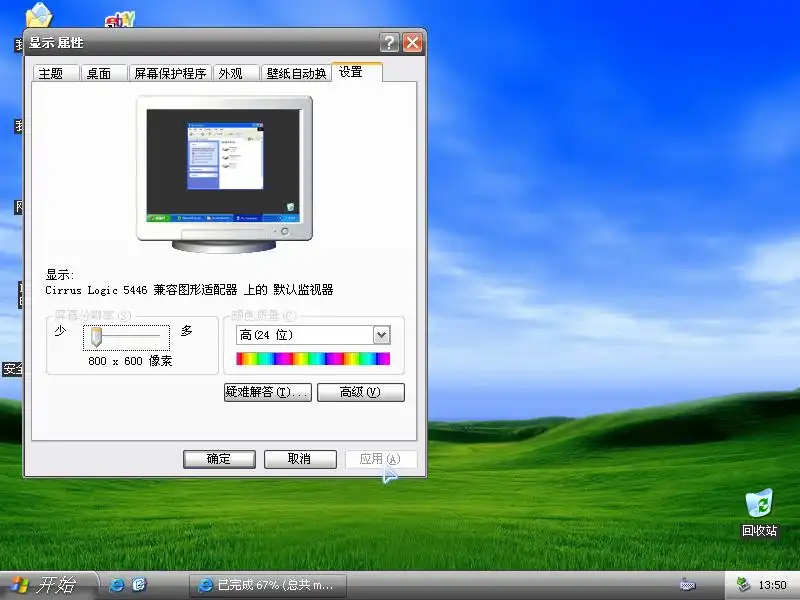The image size is (800, 600).
Task: Open the 屏幕保护程序 tab
Action: coord(170,73)
